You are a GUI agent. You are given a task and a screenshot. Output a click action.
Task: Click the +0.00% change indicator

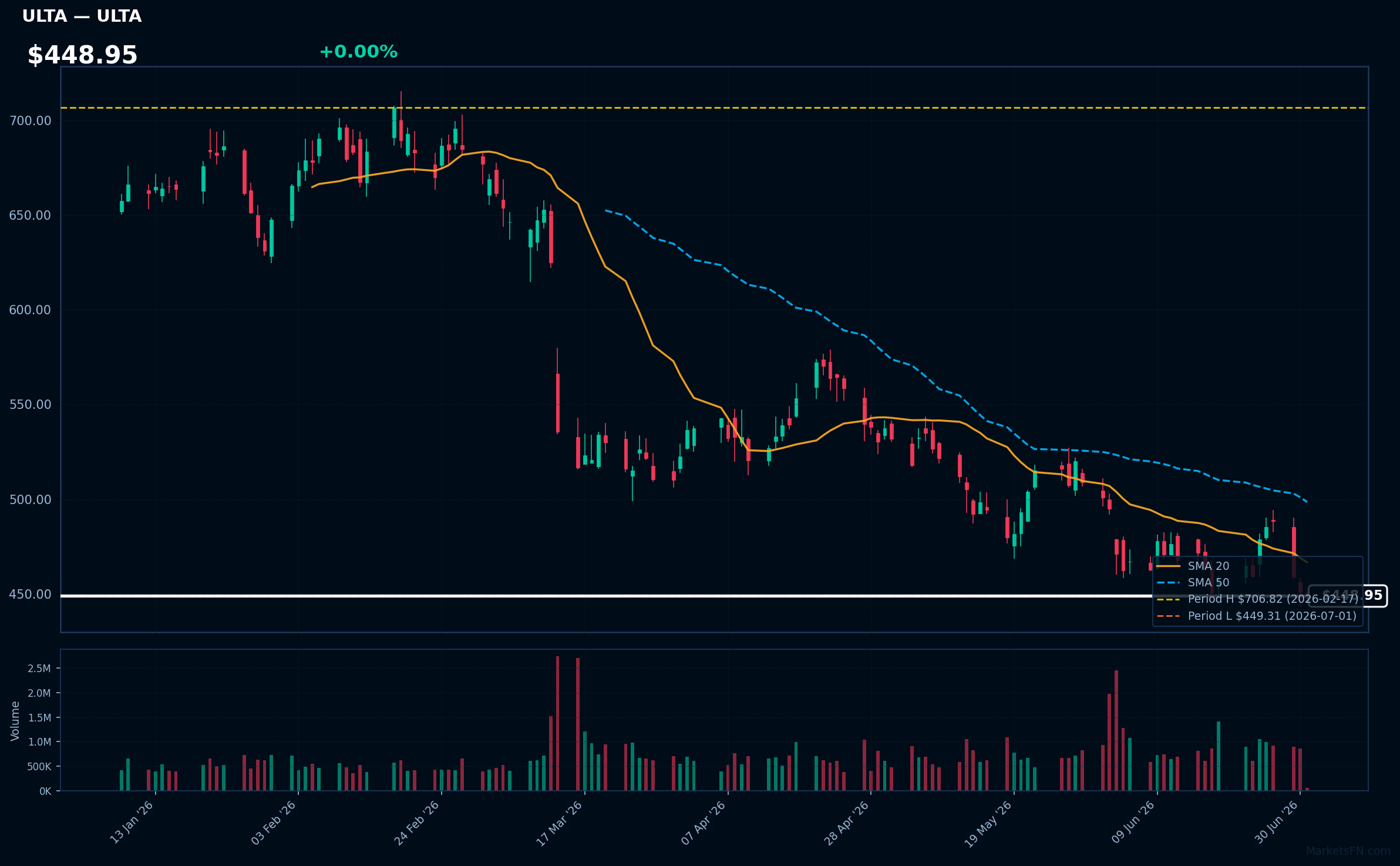pyautogui.click(x=358, y=52)
